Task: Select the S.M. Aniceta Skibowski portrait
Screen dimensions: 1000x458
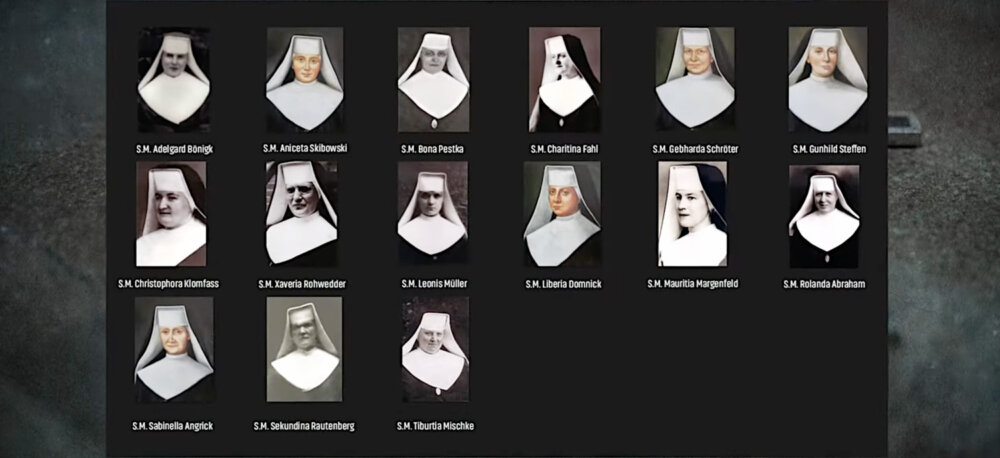Action: pyautogui.click(x=304, y=80)
